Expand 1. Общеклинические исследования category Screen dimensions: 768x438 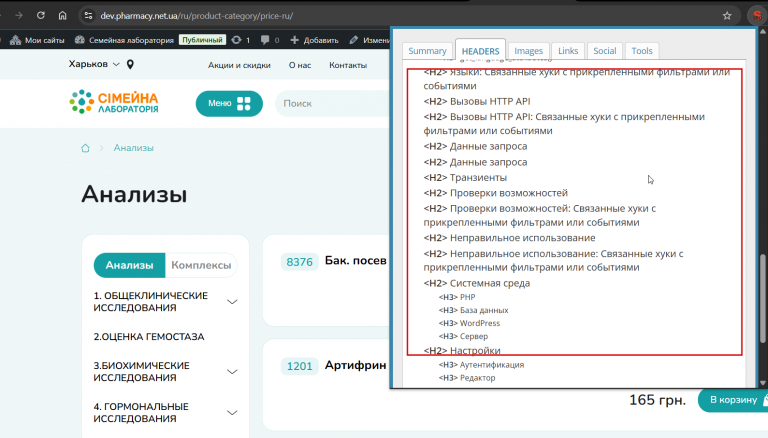(x=165, y=302)
